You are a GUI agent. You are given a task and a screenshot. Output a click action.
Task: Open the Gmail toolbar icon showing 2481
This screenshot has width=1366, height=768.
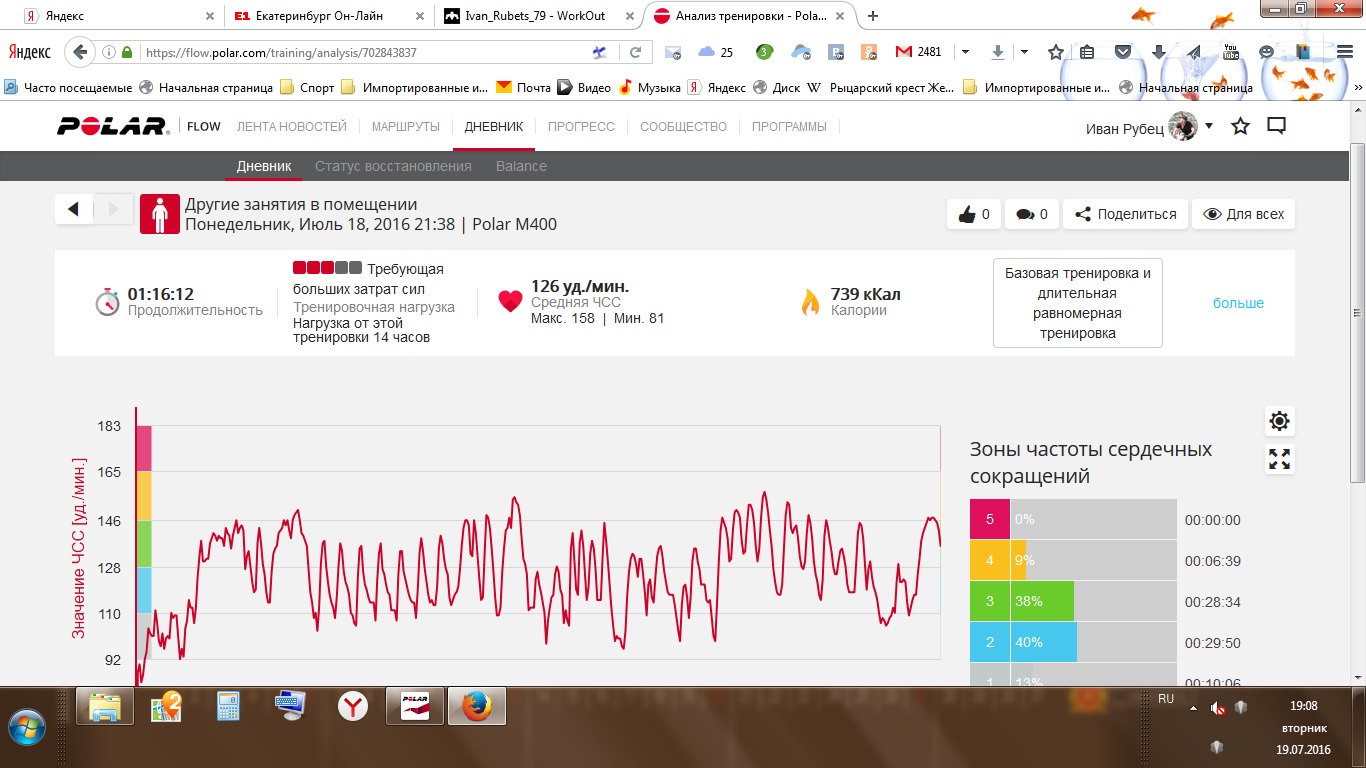(918, 52)
